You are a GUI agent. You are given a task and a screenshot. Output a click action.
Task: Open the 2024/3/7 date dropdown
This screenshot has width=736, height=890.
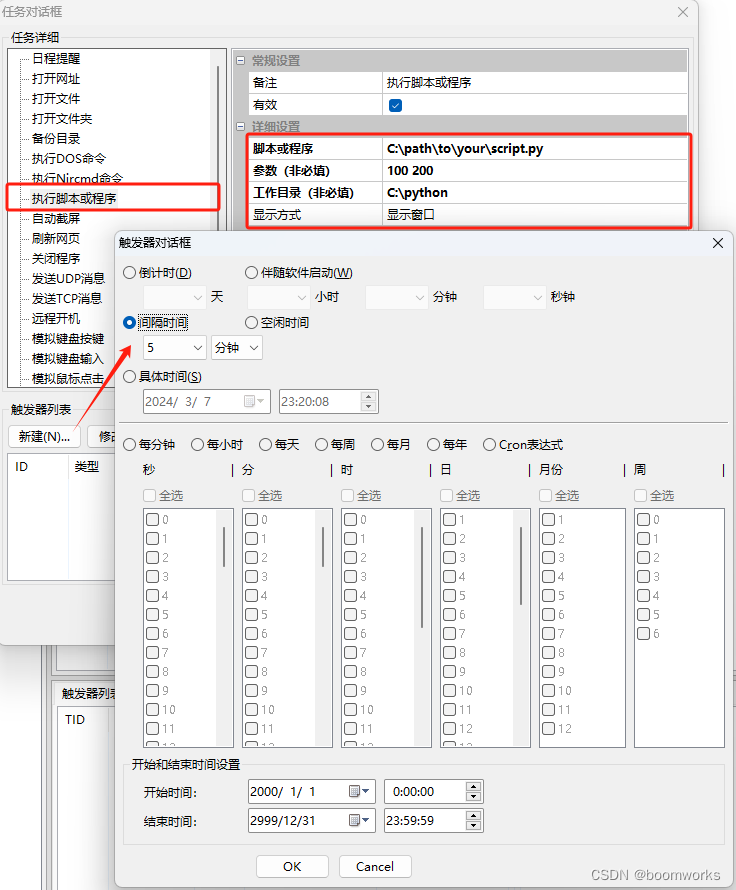coord(254,401)
